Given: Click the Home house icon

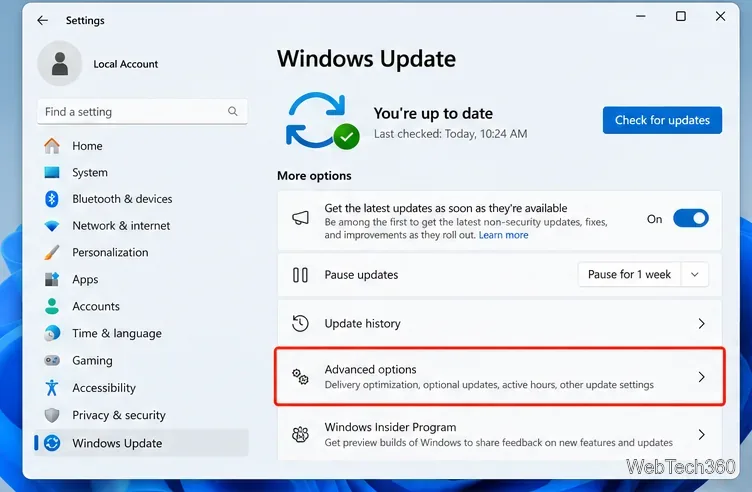Looking at the screenshot, I should click(x=52, y=146).
